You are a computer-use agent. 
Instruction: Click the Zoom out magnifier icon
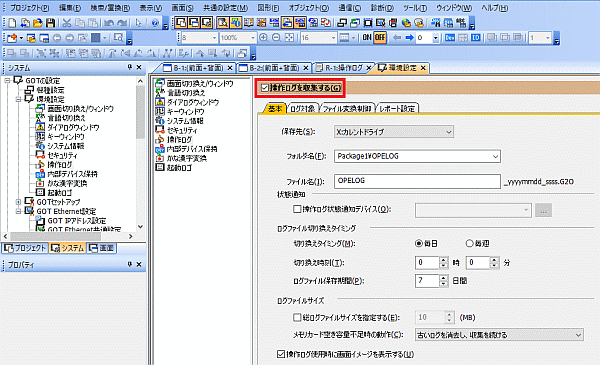click(276, 37)
